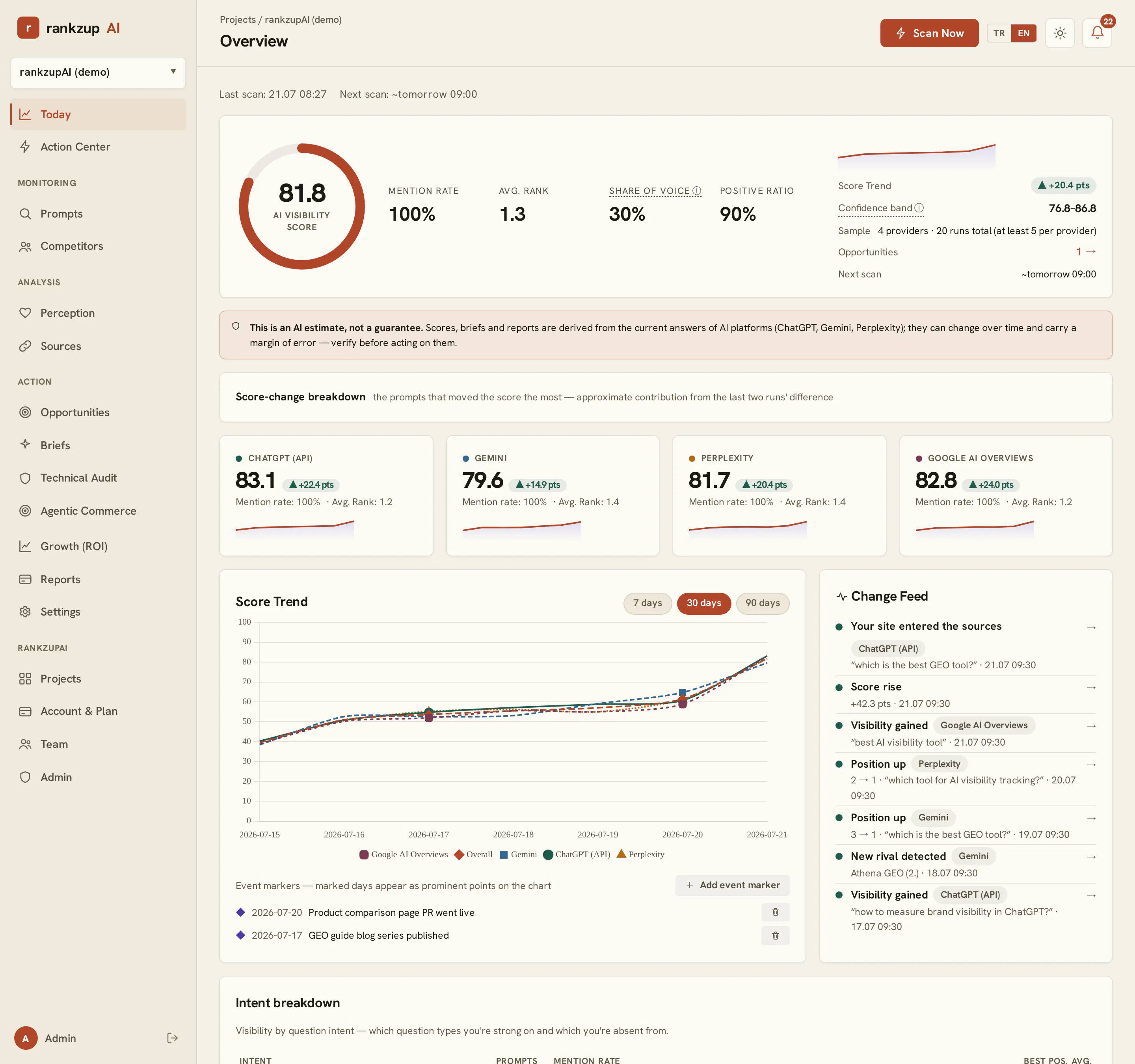Click the Action Center lightning icon
Screen dimensions: 1135x1064
[25, 147]
